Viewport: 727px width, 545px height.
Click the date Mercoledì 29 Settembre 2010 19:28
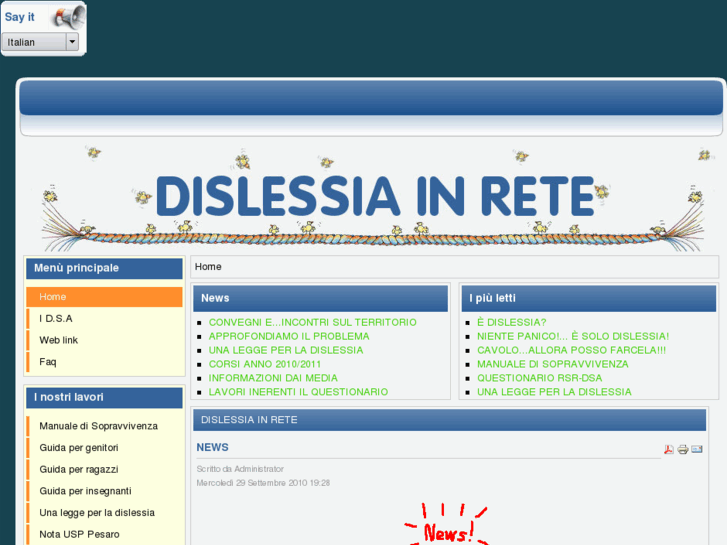click(x=263, y=483)
